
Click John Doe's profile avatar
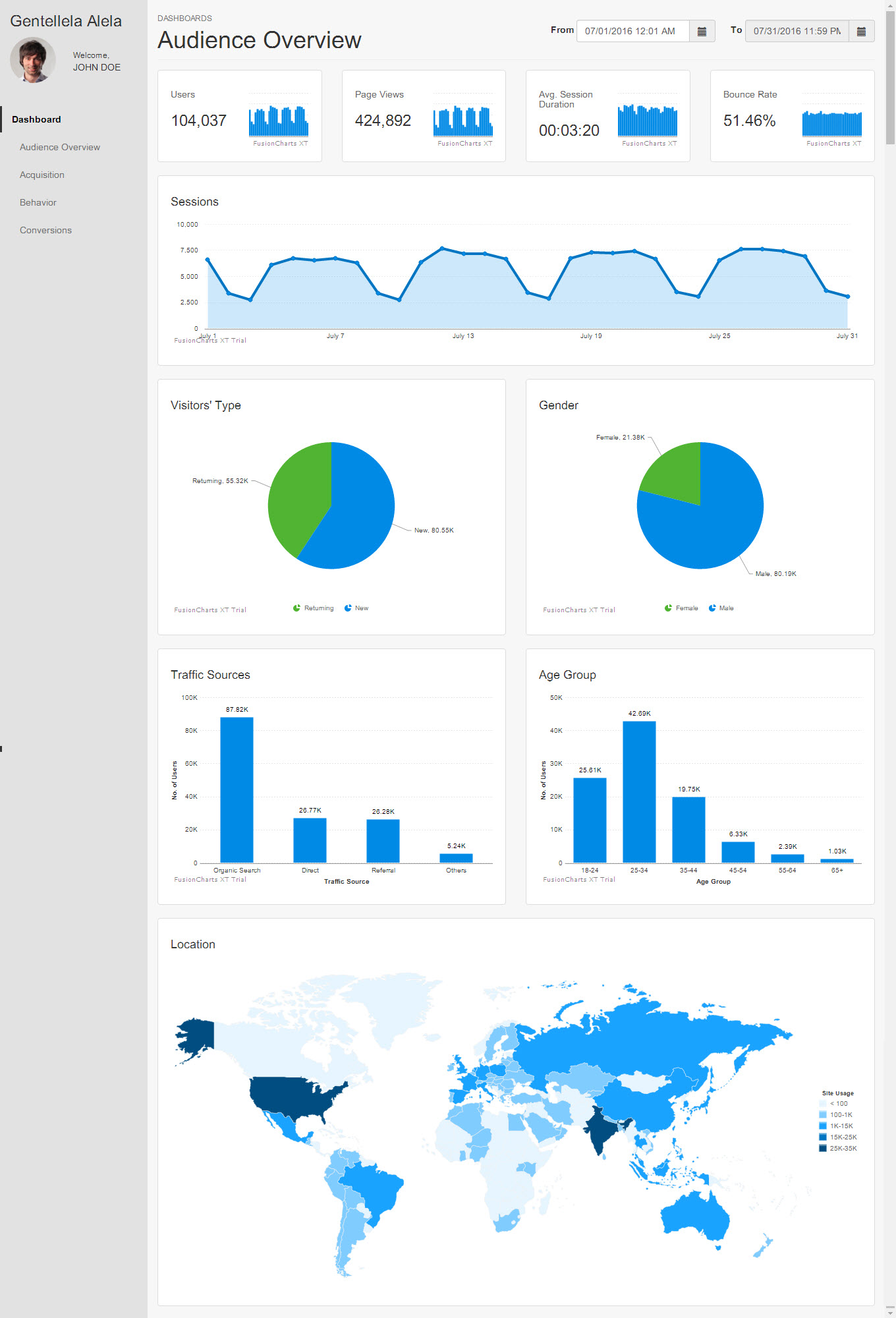pos(32,60)
